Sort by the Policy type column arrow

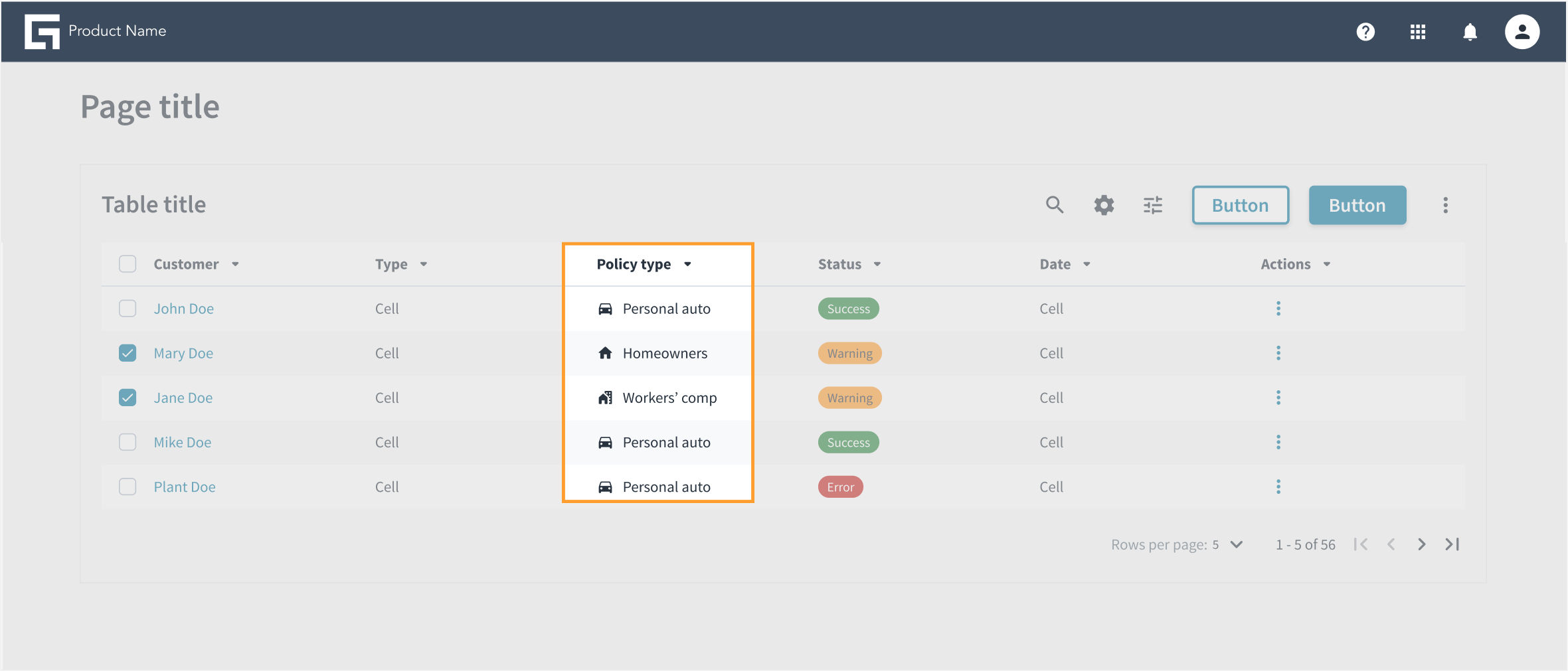pos(687,264)
